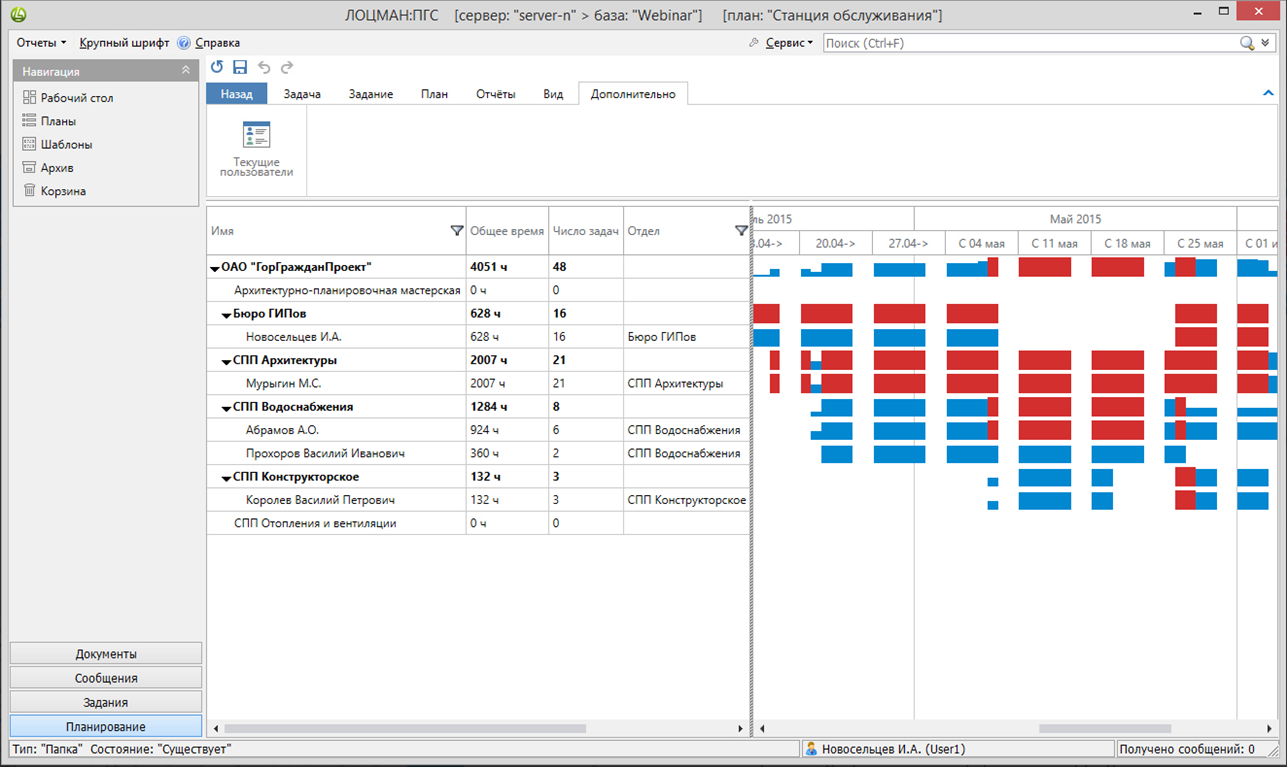Click the 2007 ч cell of Мурыгин М.С.
This screenshot has width=1287, height=767.
coord(507,383)
